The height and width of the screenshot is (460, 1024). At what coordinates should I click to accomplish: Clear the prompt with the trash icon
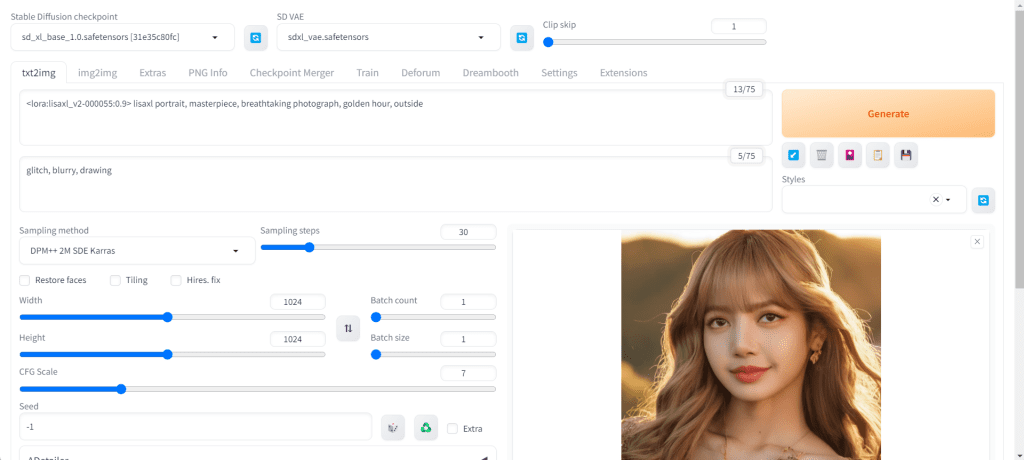click(822, 155)
